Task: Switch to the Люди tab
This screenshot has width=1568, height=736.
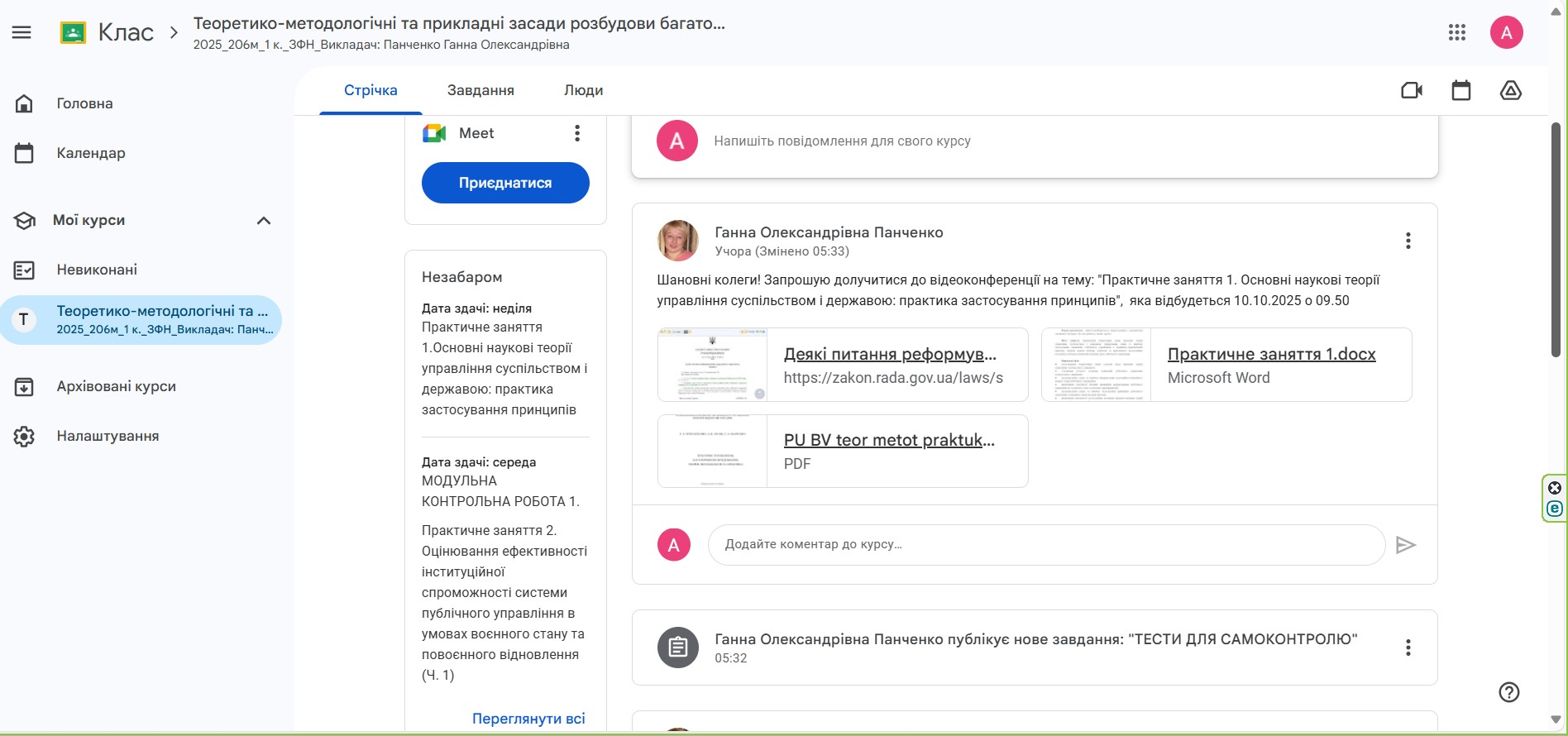Action: tap(583, 90)
